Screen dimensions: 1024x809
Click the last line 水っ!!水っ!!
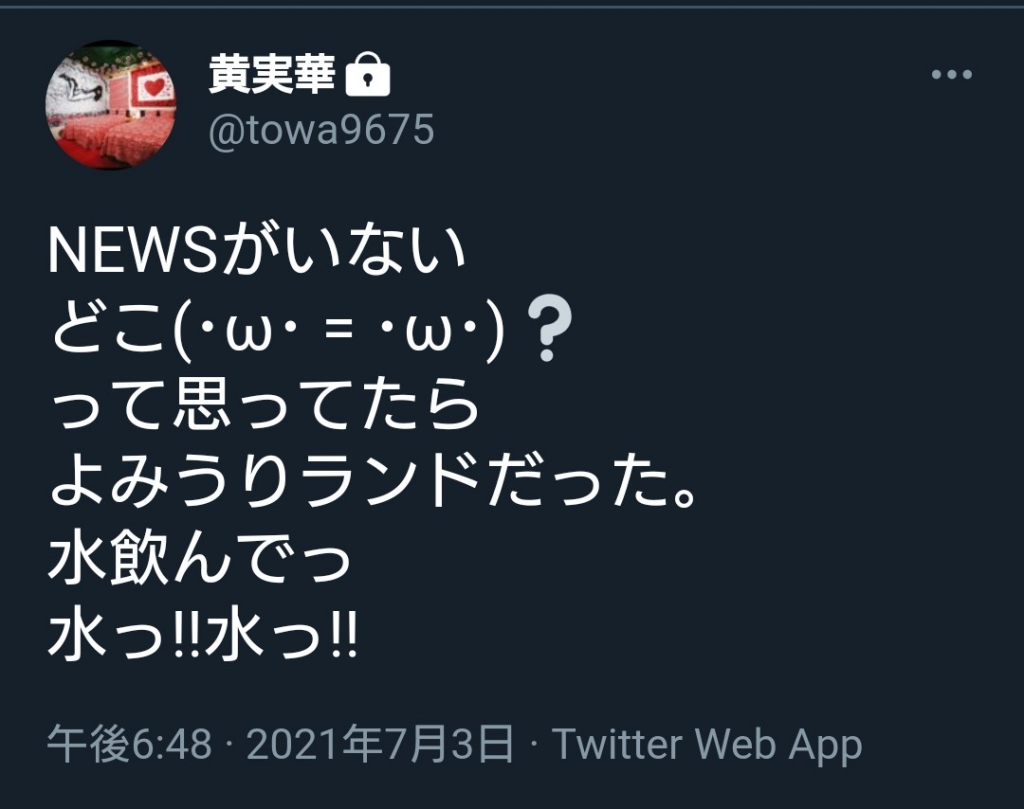pyautogui.click(x=202, y=635)
